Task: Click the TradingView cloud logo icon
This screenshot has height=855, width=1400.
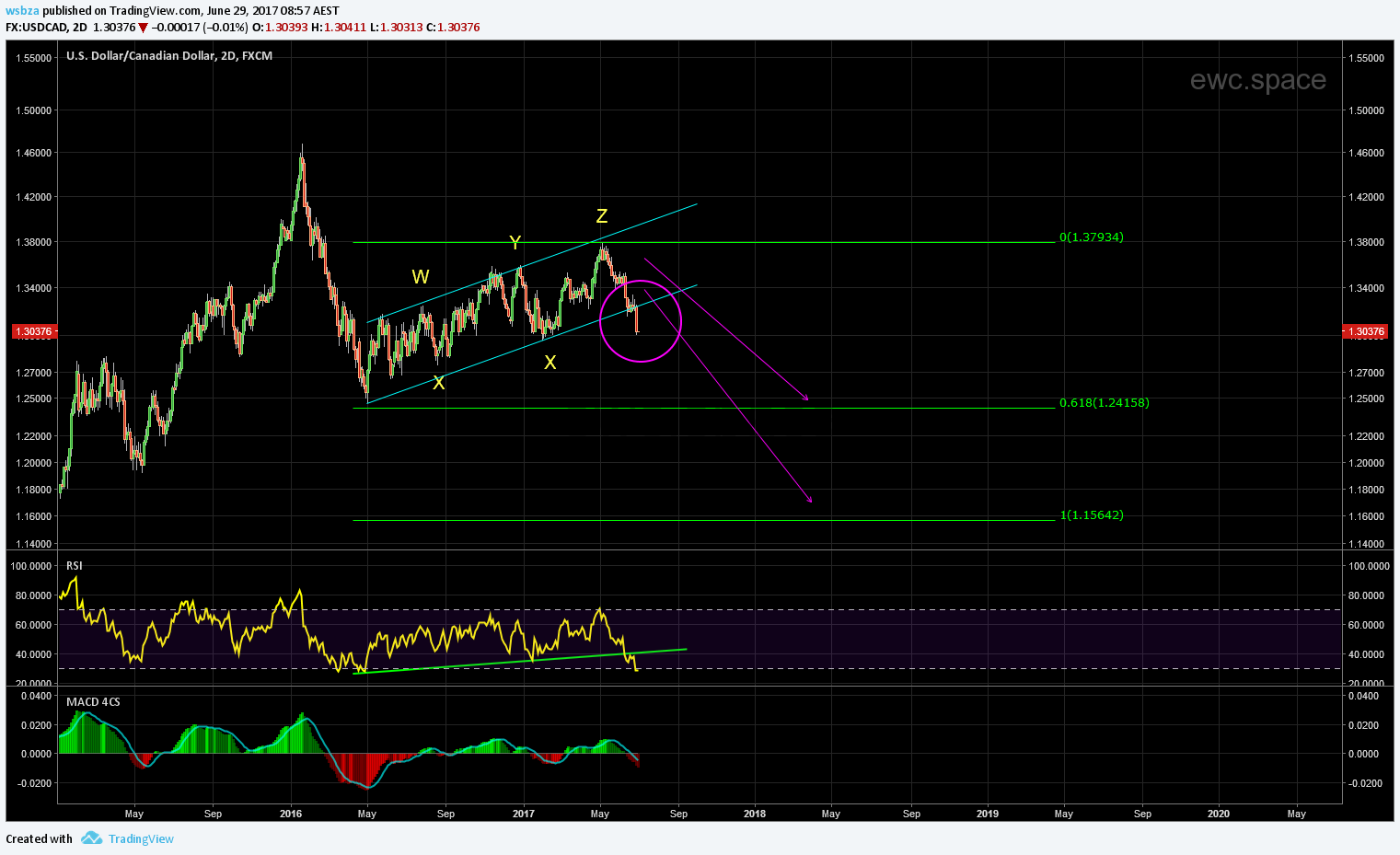Action: [x=90, y=838]
